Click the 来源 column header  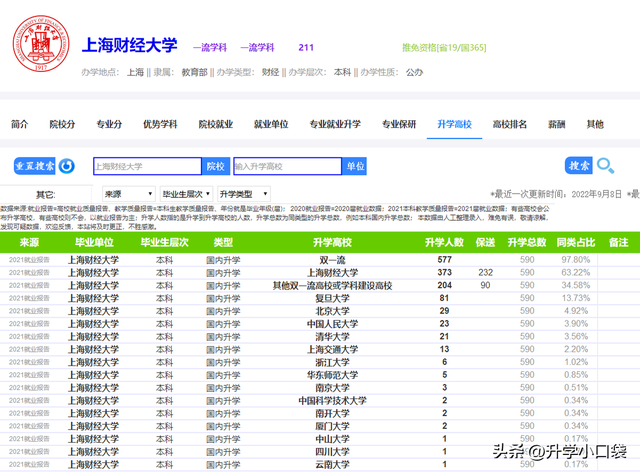click(29, 242)
